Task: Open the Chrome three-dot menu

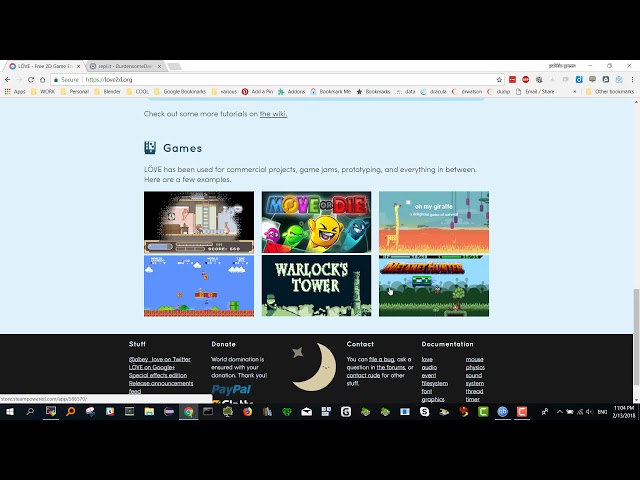Action: pos(632,80)
